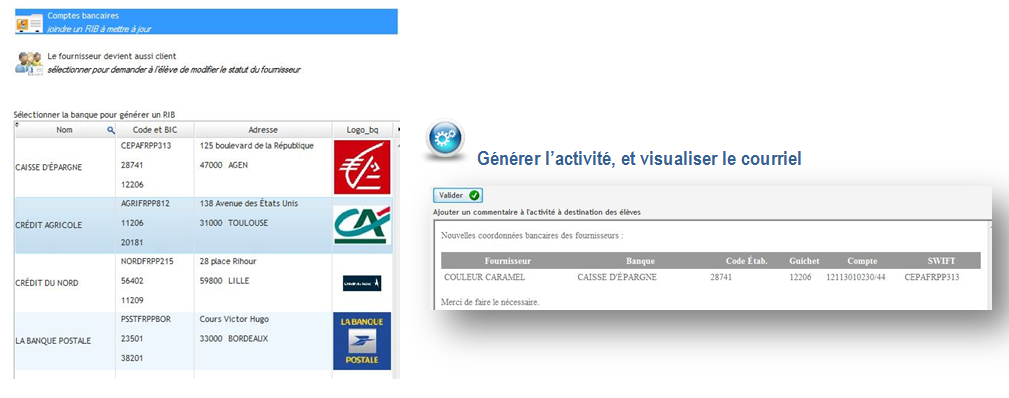The height and width of the screenshot is (398, 1009).
Task: Click the green checkmark on Valider
Action: click(474, 195)
